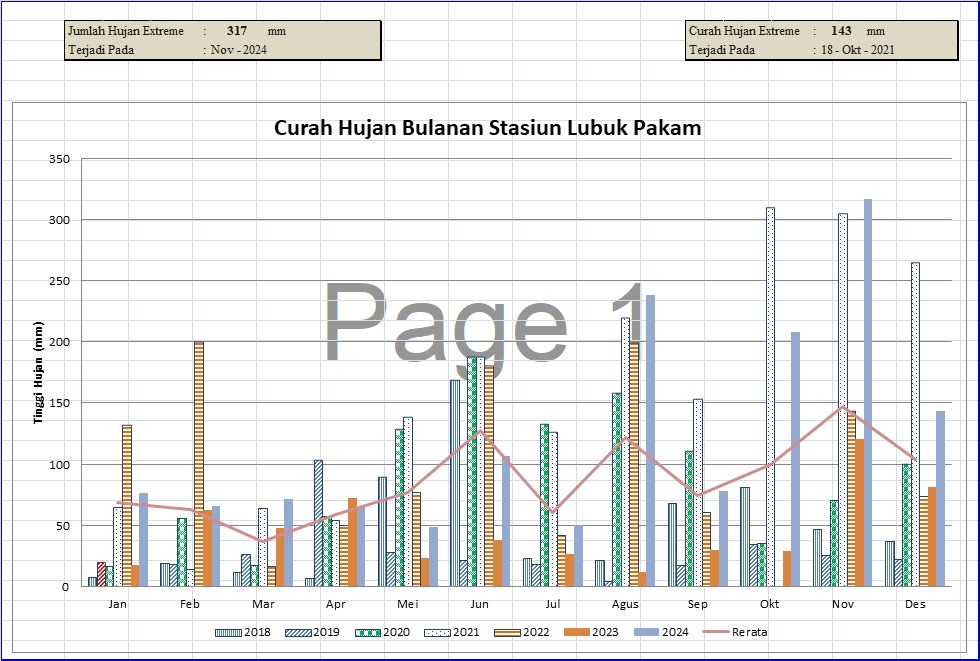Select the Rerata line legend entry
This screenshot has width=980, height=661.
[x=735, y=632]
